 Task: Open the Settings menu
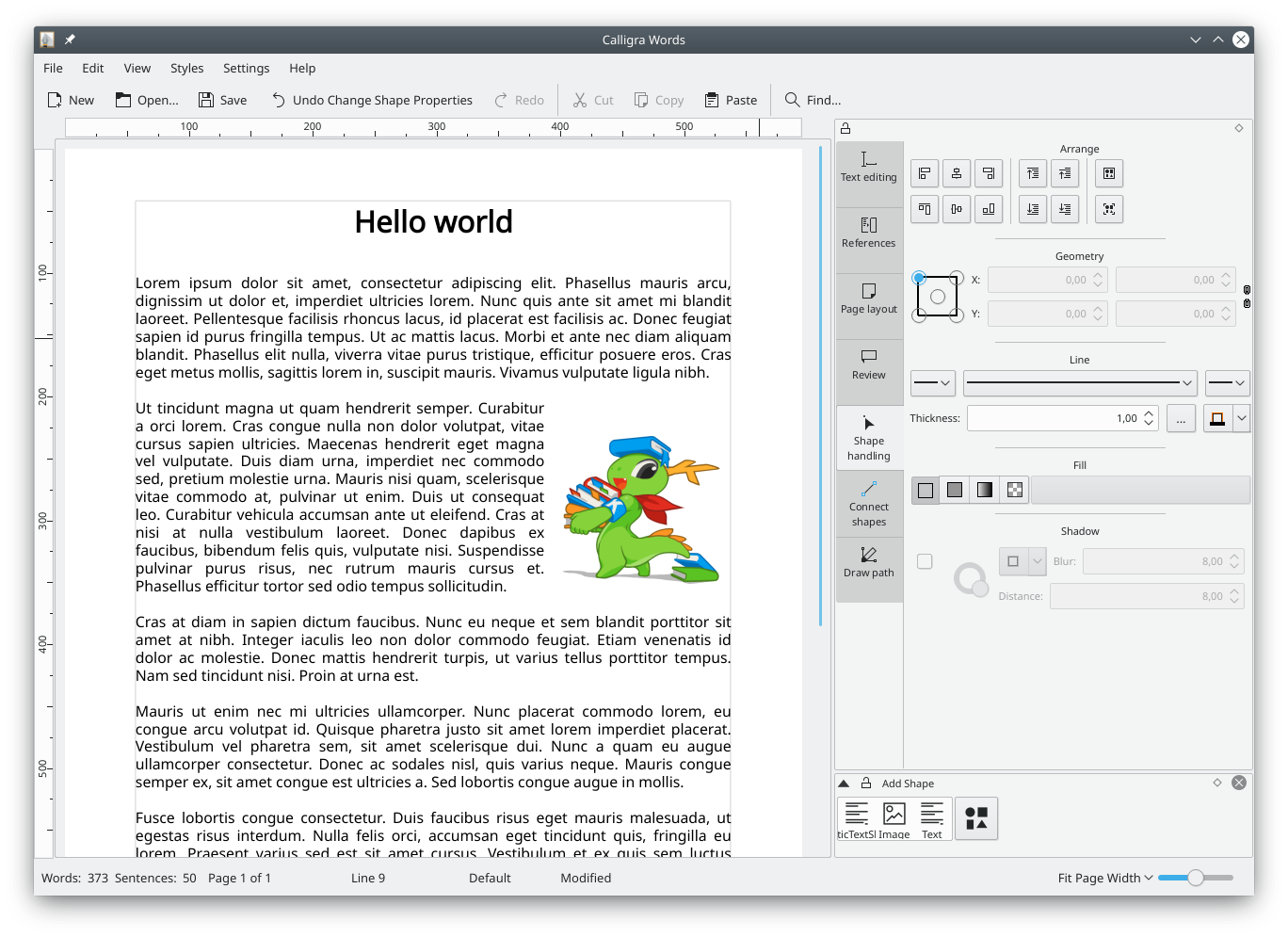(x=246, y=68)
